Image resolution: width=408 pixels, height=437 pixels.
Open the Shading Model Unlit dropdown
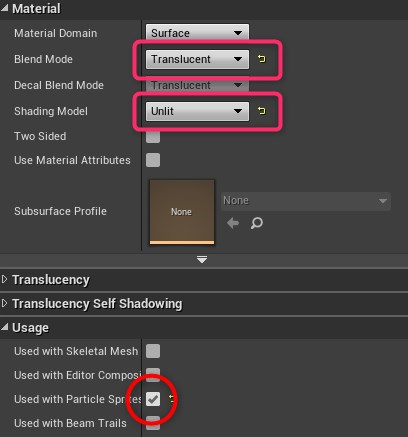197,111
